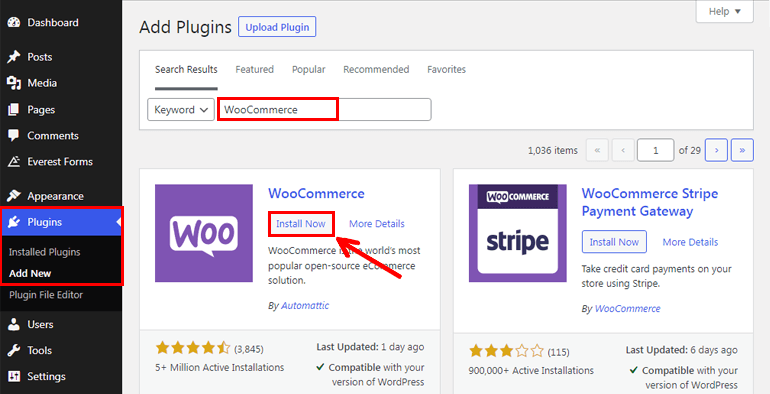
Task: Click 900,000+ Active Installations text
Action: tap(531, 370)
